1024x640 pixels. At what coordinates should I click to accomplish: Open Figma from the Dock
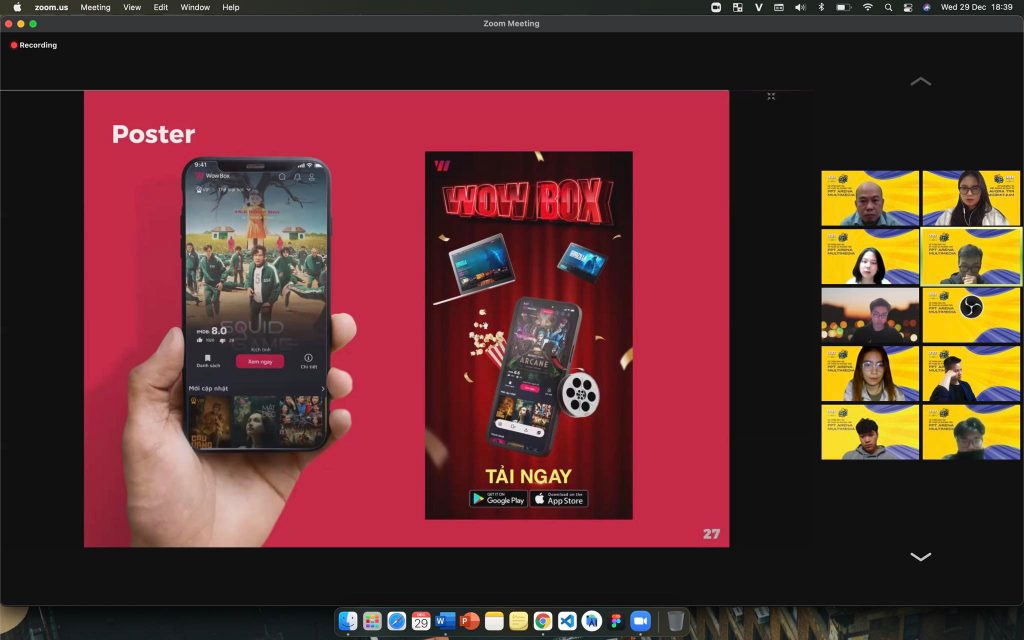click(x=616, y=621)
